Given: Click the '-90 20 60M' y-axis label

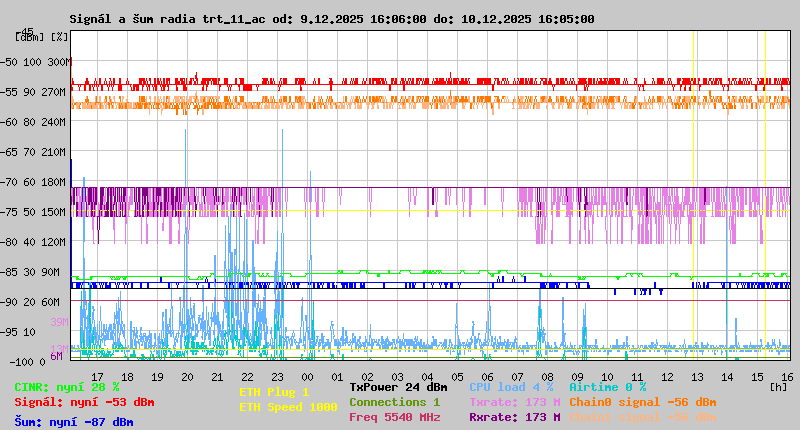Looking at the screenshot, I should pos(31,302).
